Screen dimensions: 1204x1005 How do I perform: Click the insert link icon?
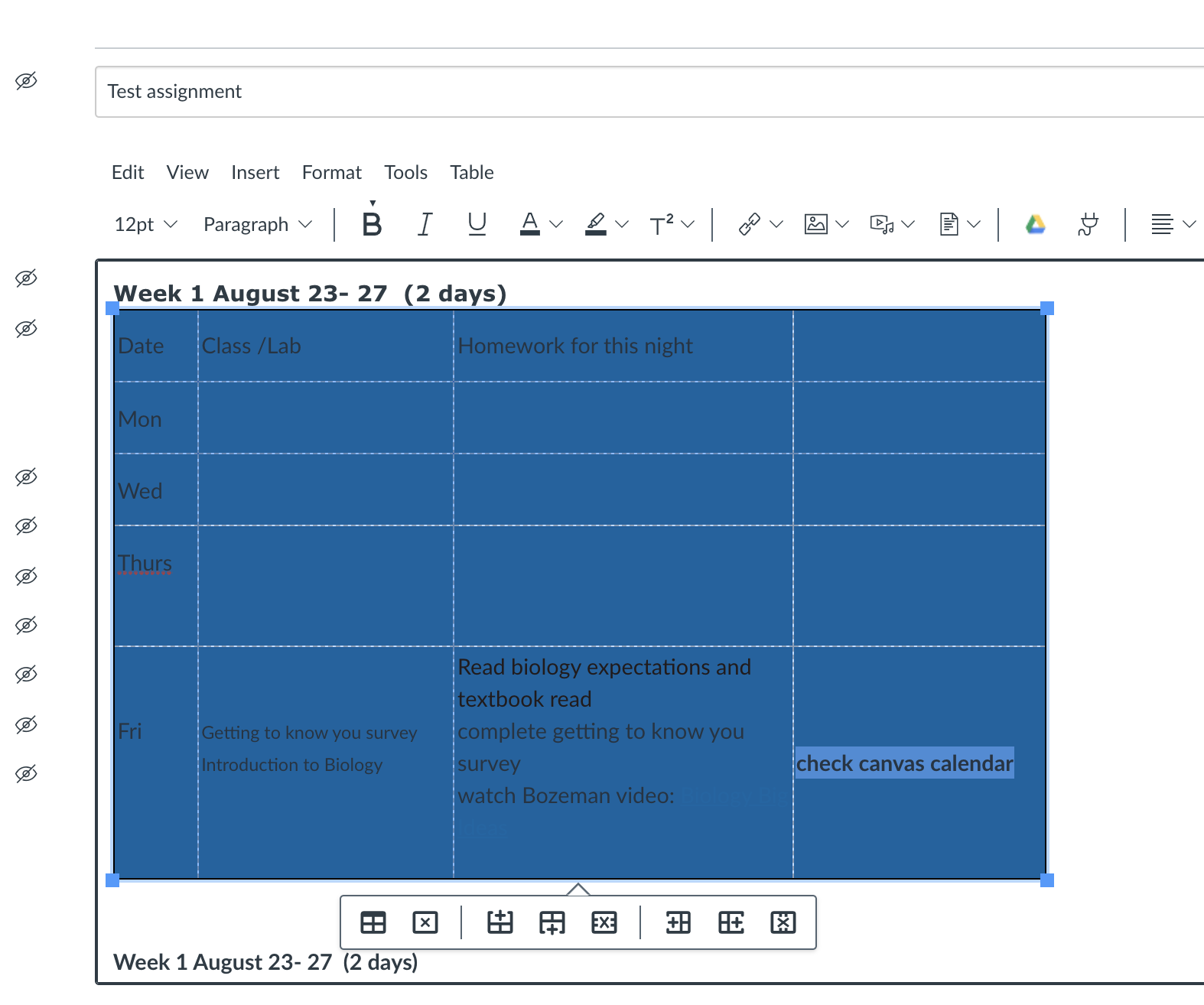(749, 224)
